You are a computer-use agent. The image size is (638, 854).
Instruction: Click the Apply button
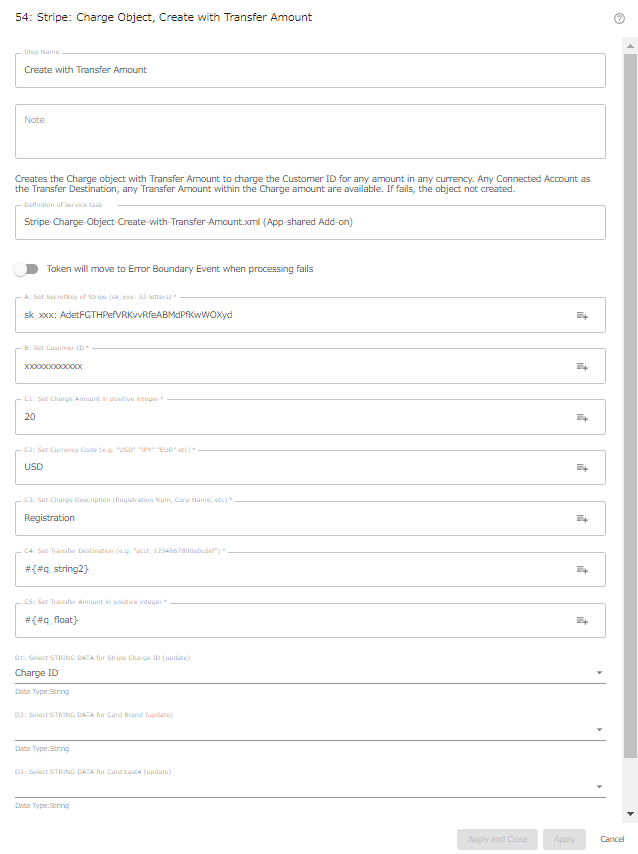pyautogui.click(x=564, y=839)
